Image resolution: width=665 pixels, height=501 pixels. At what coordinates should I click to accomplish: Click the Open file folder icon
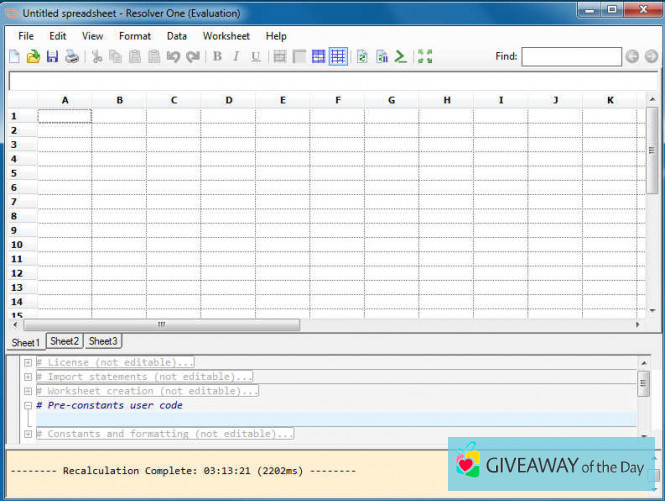coord(33,57)
